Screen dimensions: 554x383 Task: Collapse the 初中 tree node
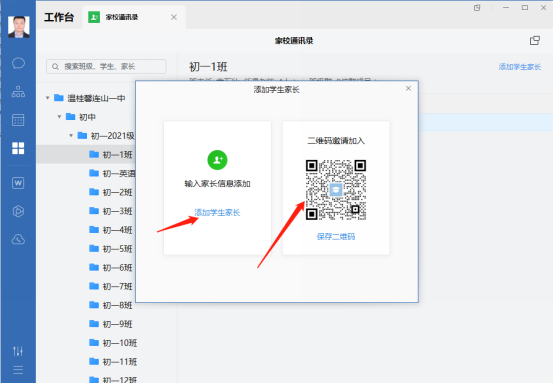click(x=59, y=117)
